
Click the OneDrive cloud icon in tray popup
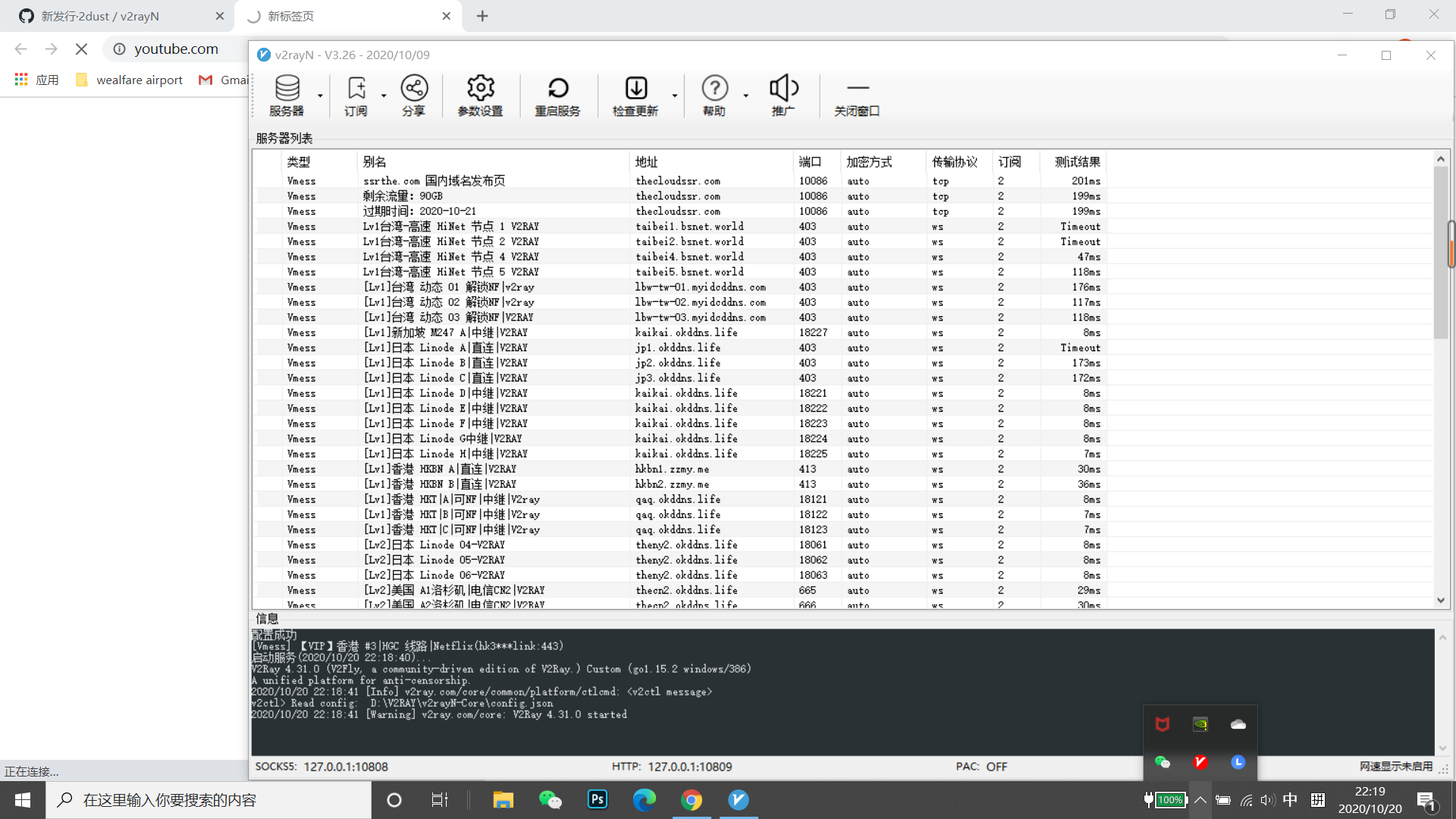(x=1238, y=724)
